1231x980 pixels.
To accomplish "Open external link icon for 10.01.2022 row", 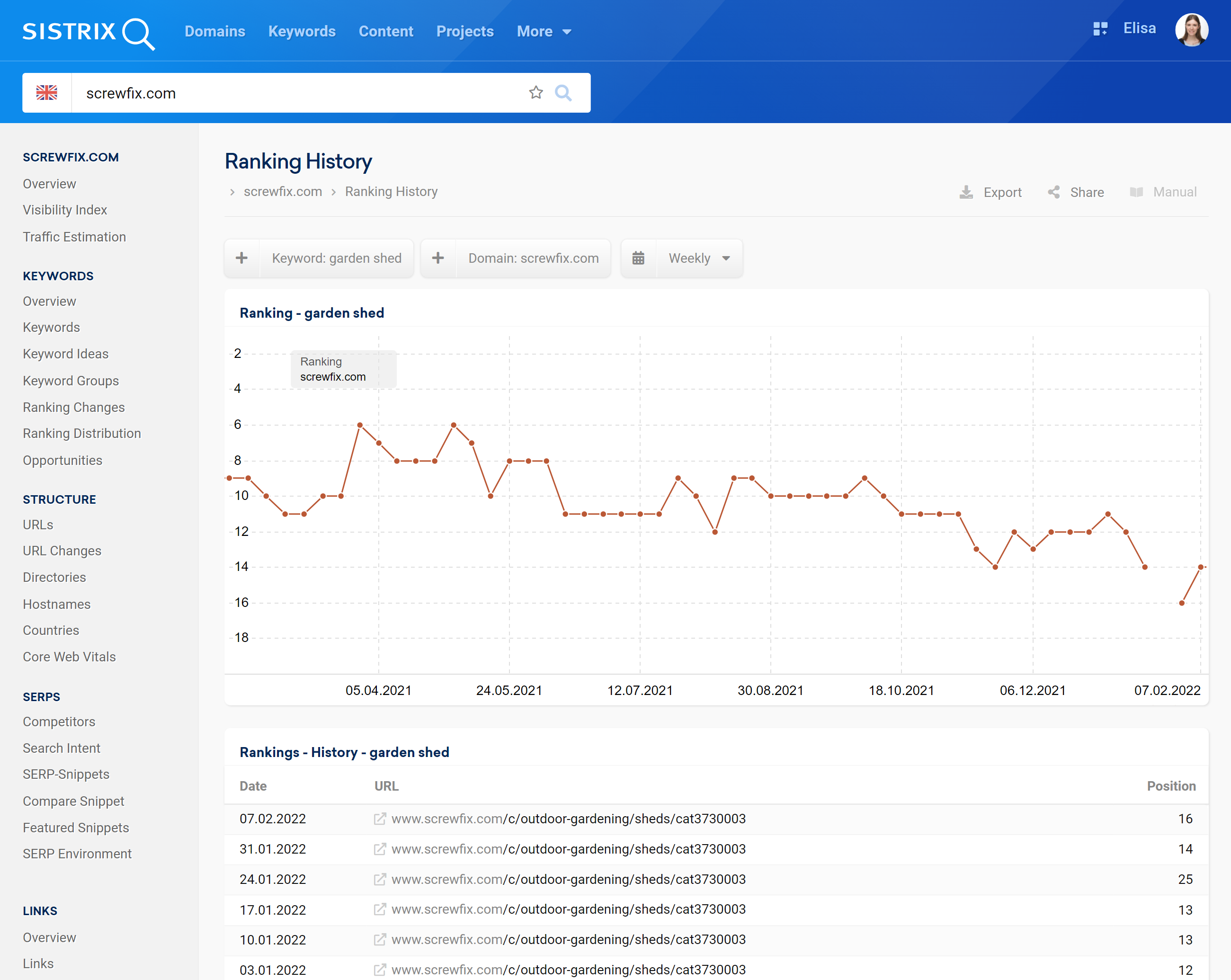I will pos(380,939).
